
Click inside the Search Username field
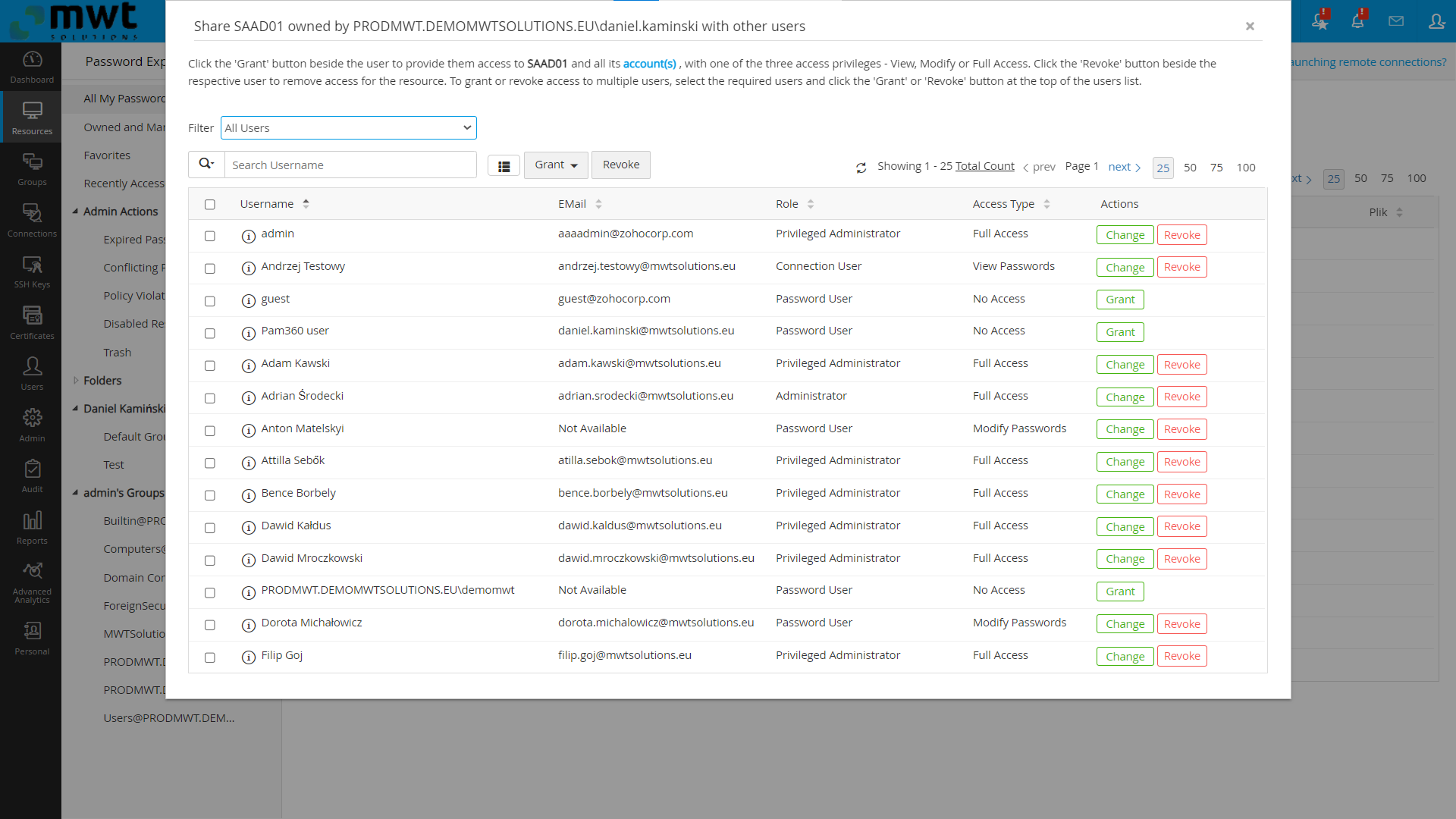click(350, 165)
